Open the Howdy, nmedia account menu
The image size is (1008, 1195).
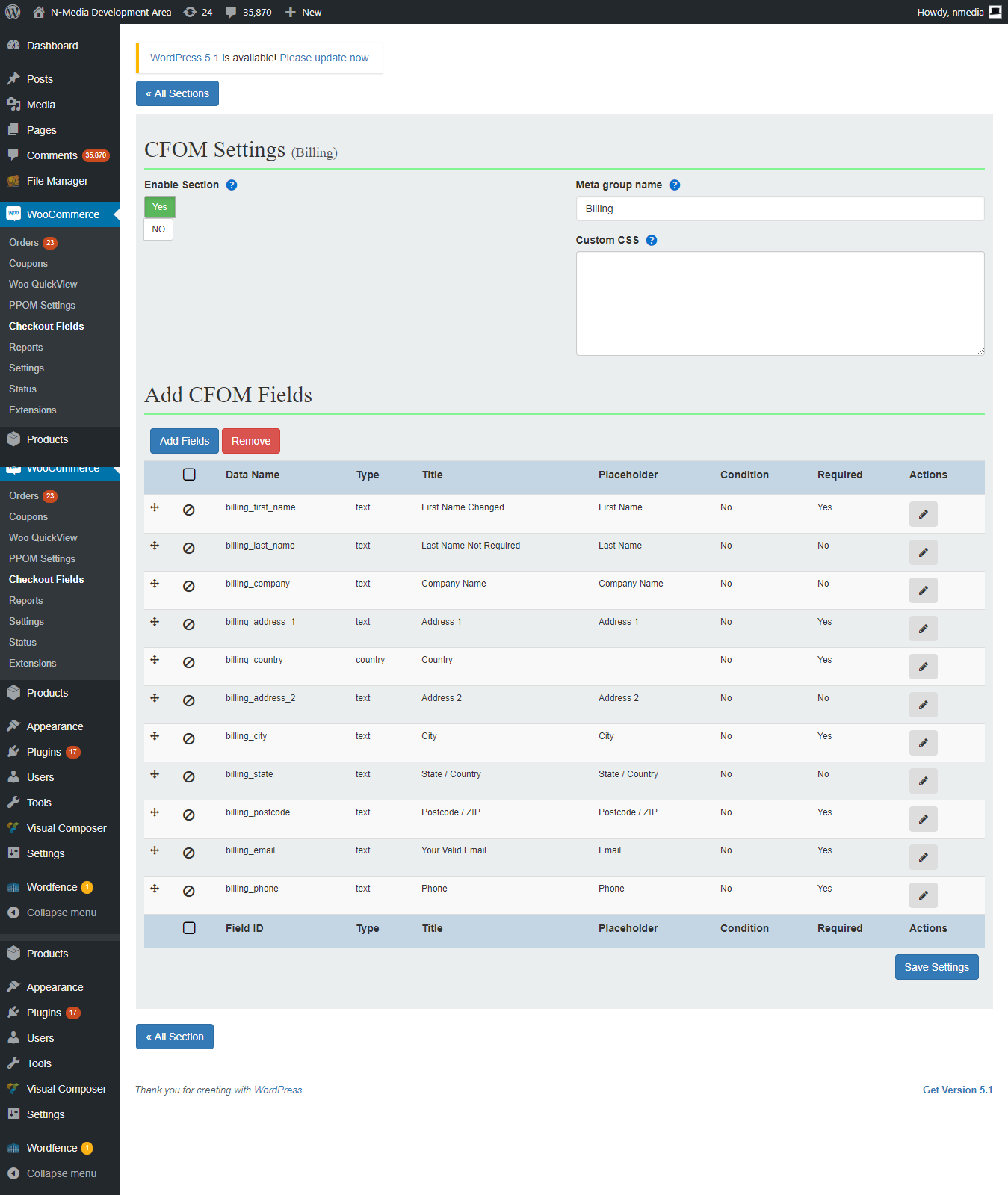coord(958,12)
